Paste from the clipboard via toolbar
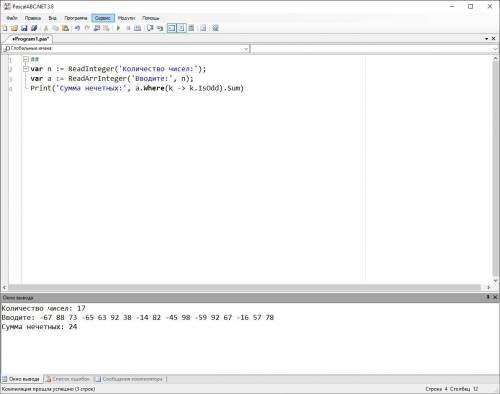The image size is (500, 394). click(66, 28)
